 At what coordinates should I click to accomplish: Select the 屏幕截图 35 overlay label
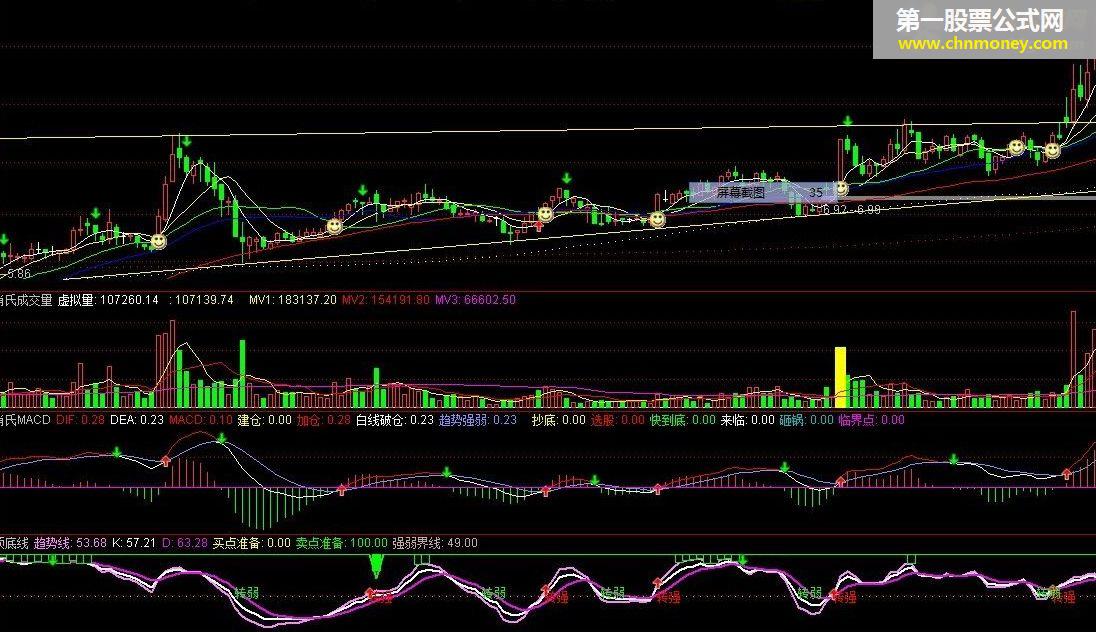[763, 192]
